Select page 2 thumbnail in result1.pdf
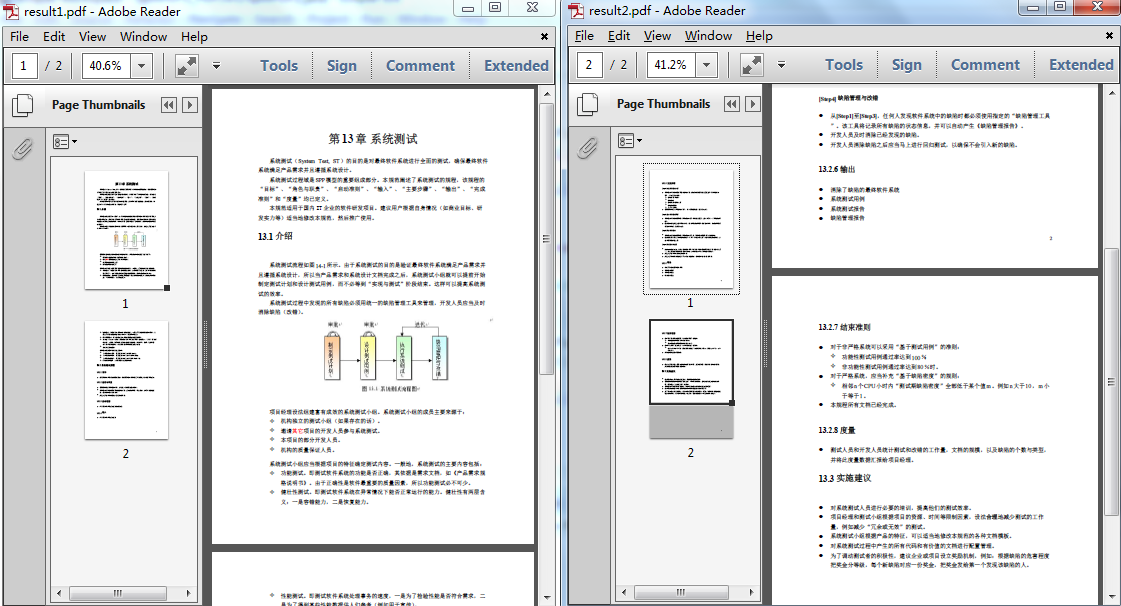 pos(126,380)
